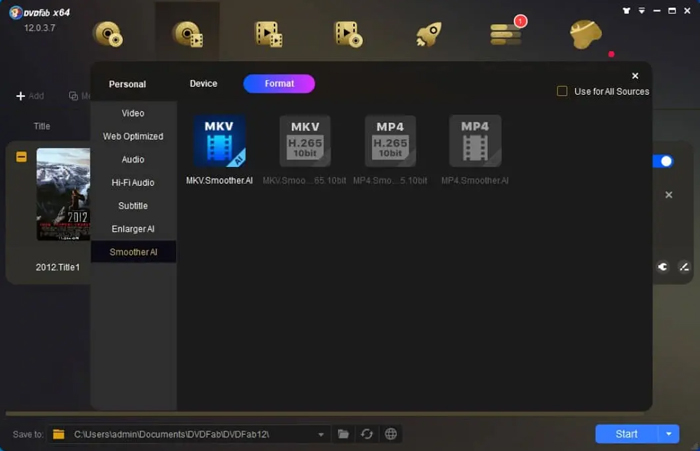Pick the MP4 H.265 10bit Smoother profile
Image resolution: width=700 pixels, height=451 pixels.
tap(390, 150)
